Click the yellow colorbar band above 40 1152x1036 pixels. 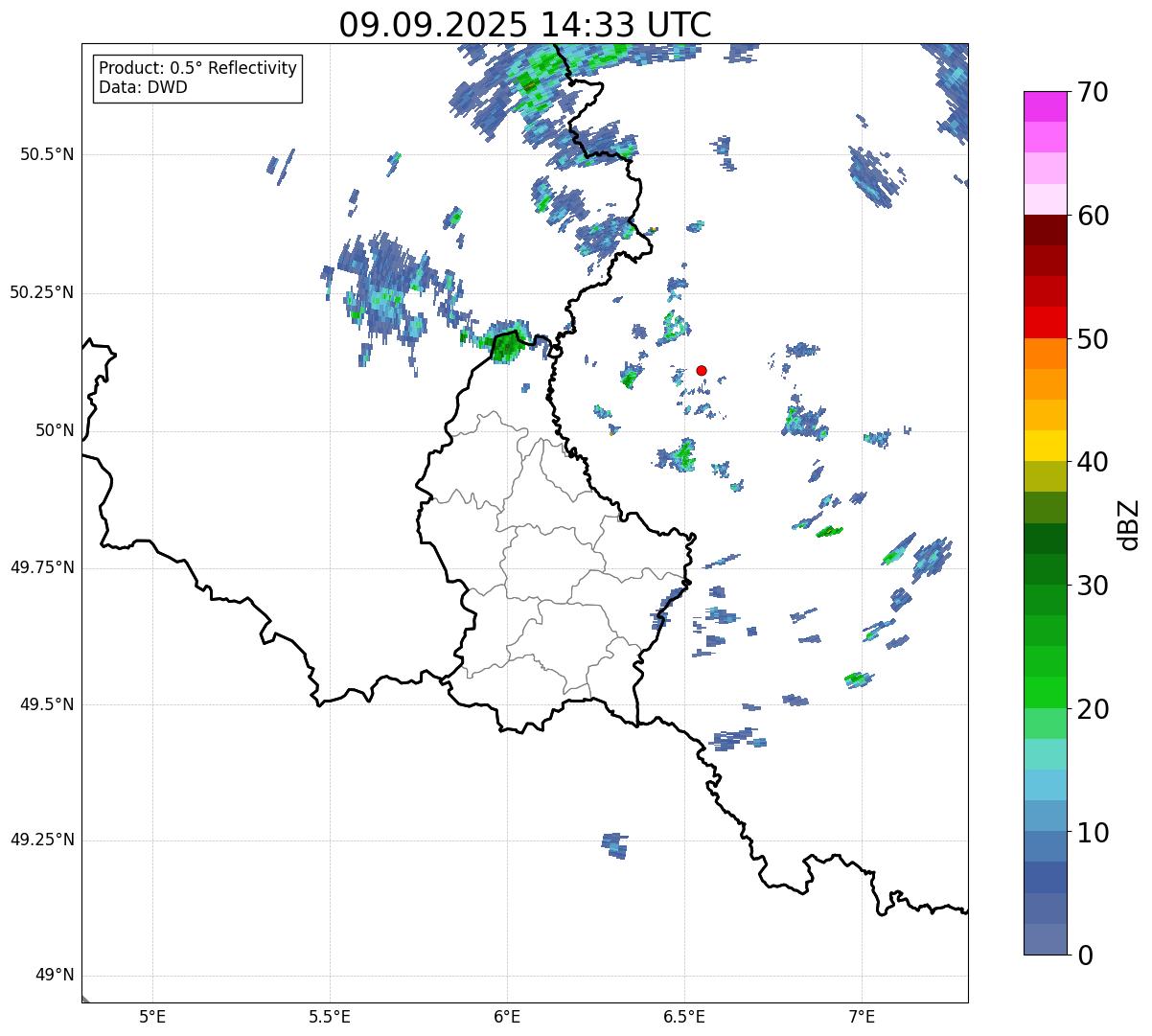[1046, 446]
